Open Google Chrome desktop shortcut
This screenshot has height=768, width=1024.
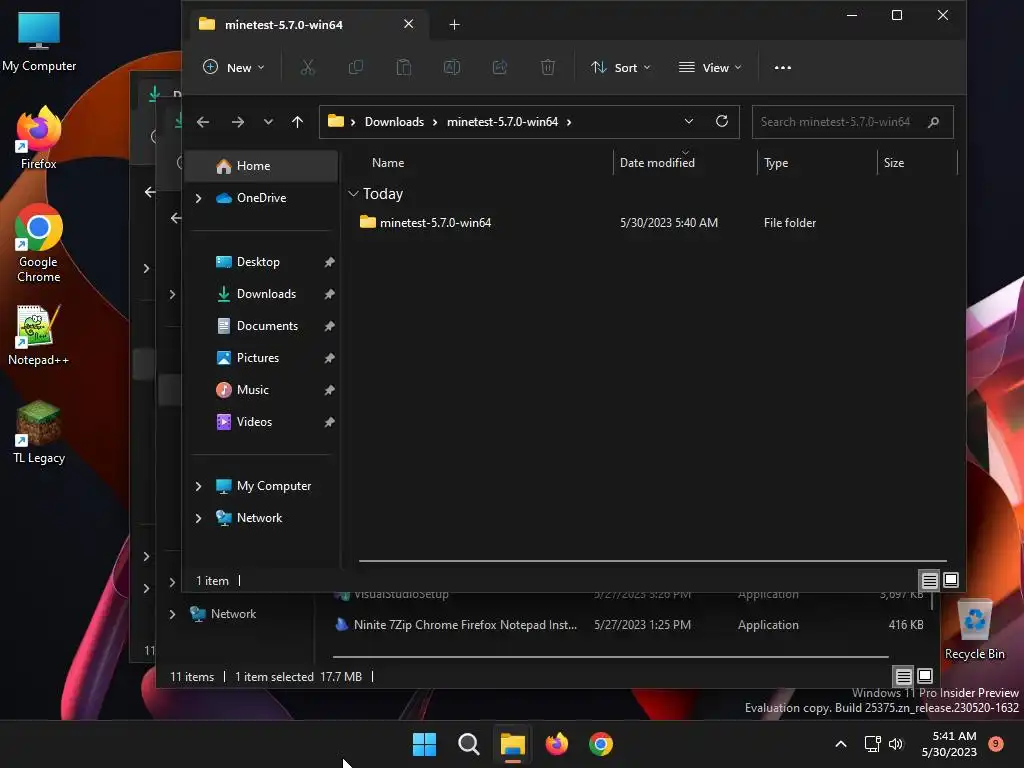(x=39, y=244)
